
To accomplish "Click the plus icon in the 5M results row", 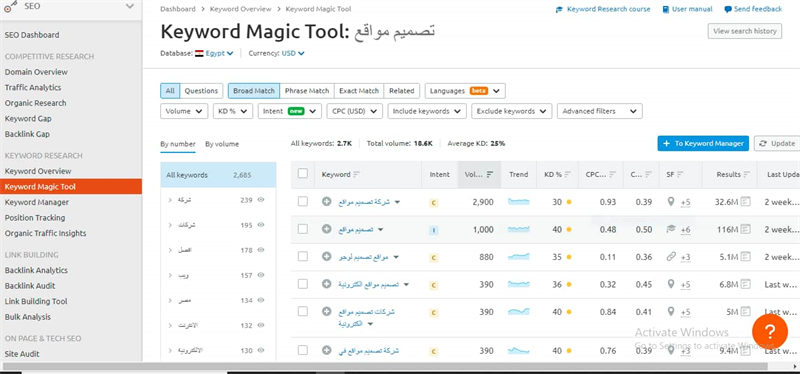I will 327,311.
